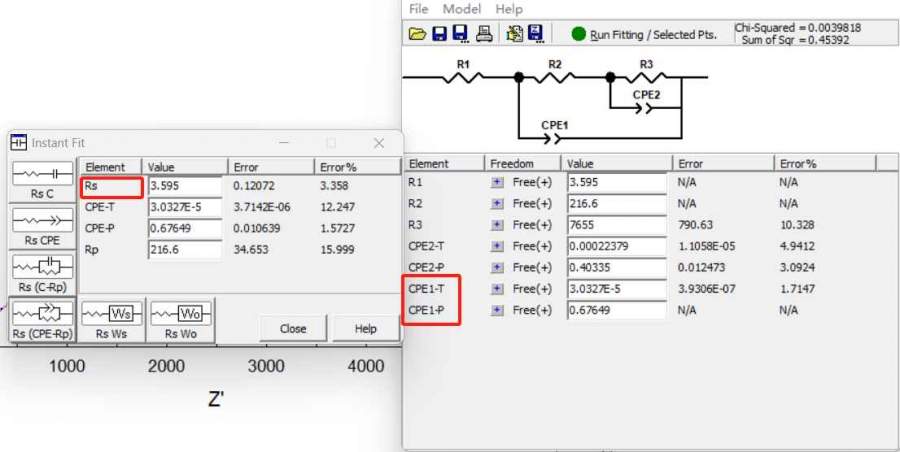
Task: Toggle freedom button for R3 row
Action: [x=497, y=225]
